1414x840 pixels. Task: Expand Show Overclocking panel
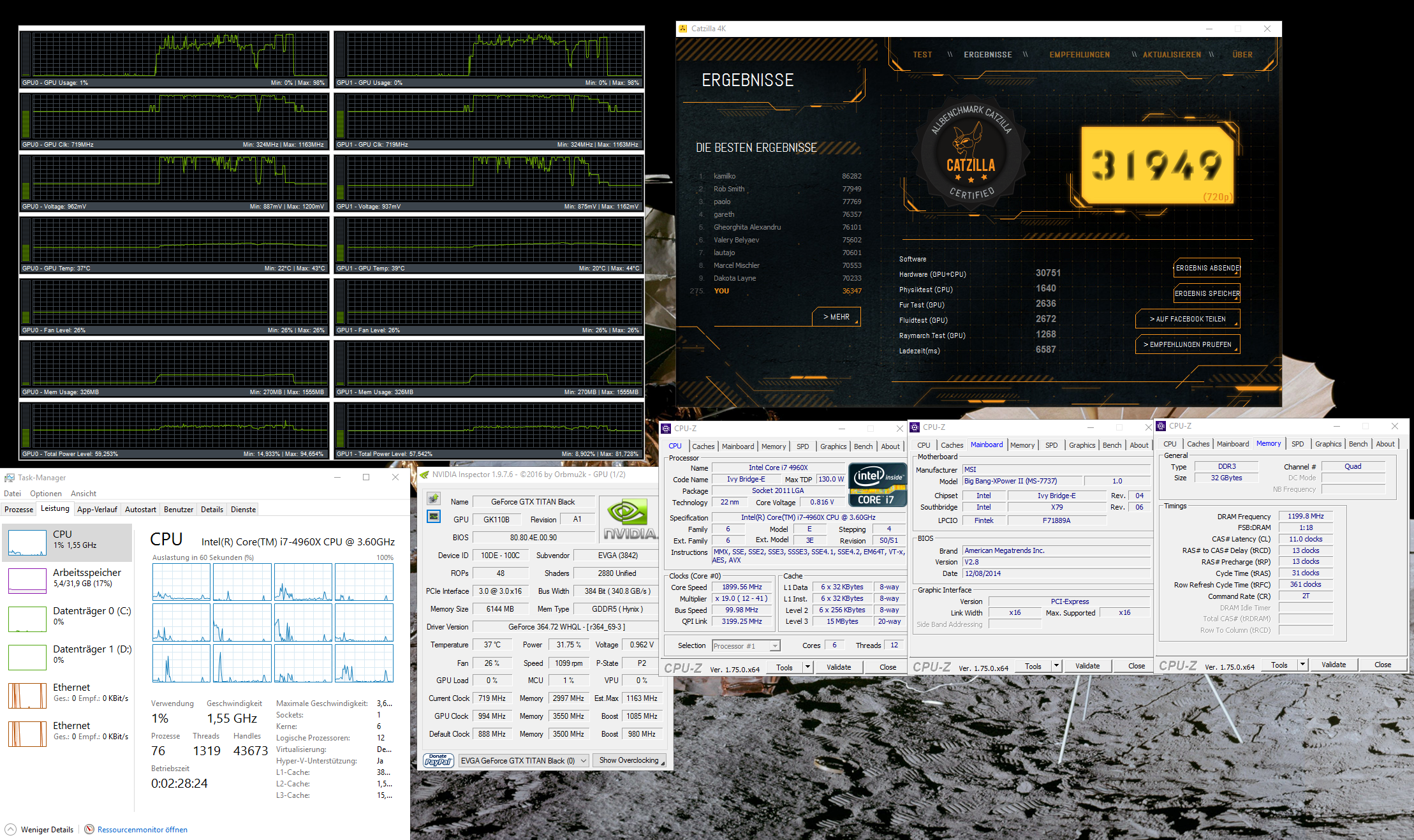click(630, 760)
